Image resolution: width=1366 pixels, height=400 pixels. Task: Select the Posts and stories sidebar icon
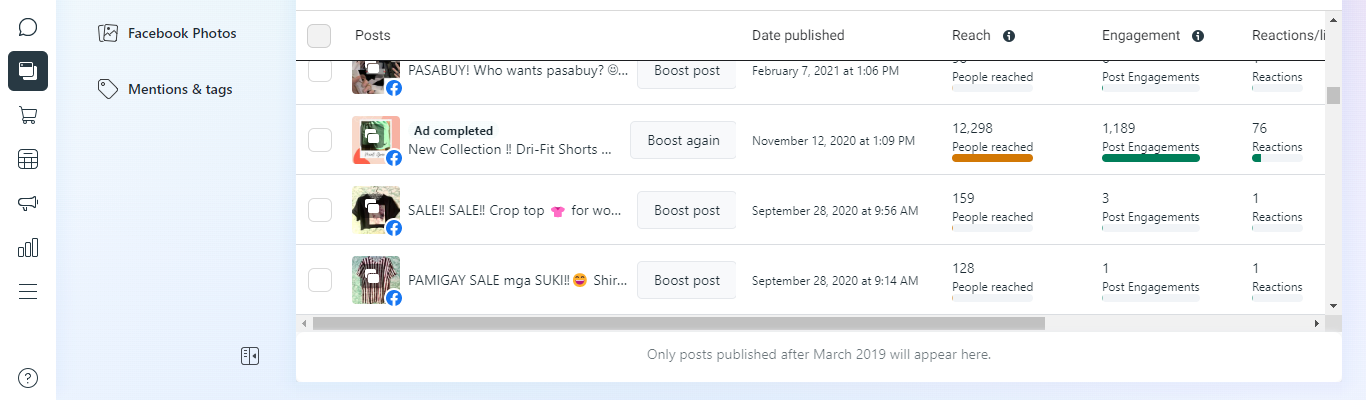tap(28, 71)
